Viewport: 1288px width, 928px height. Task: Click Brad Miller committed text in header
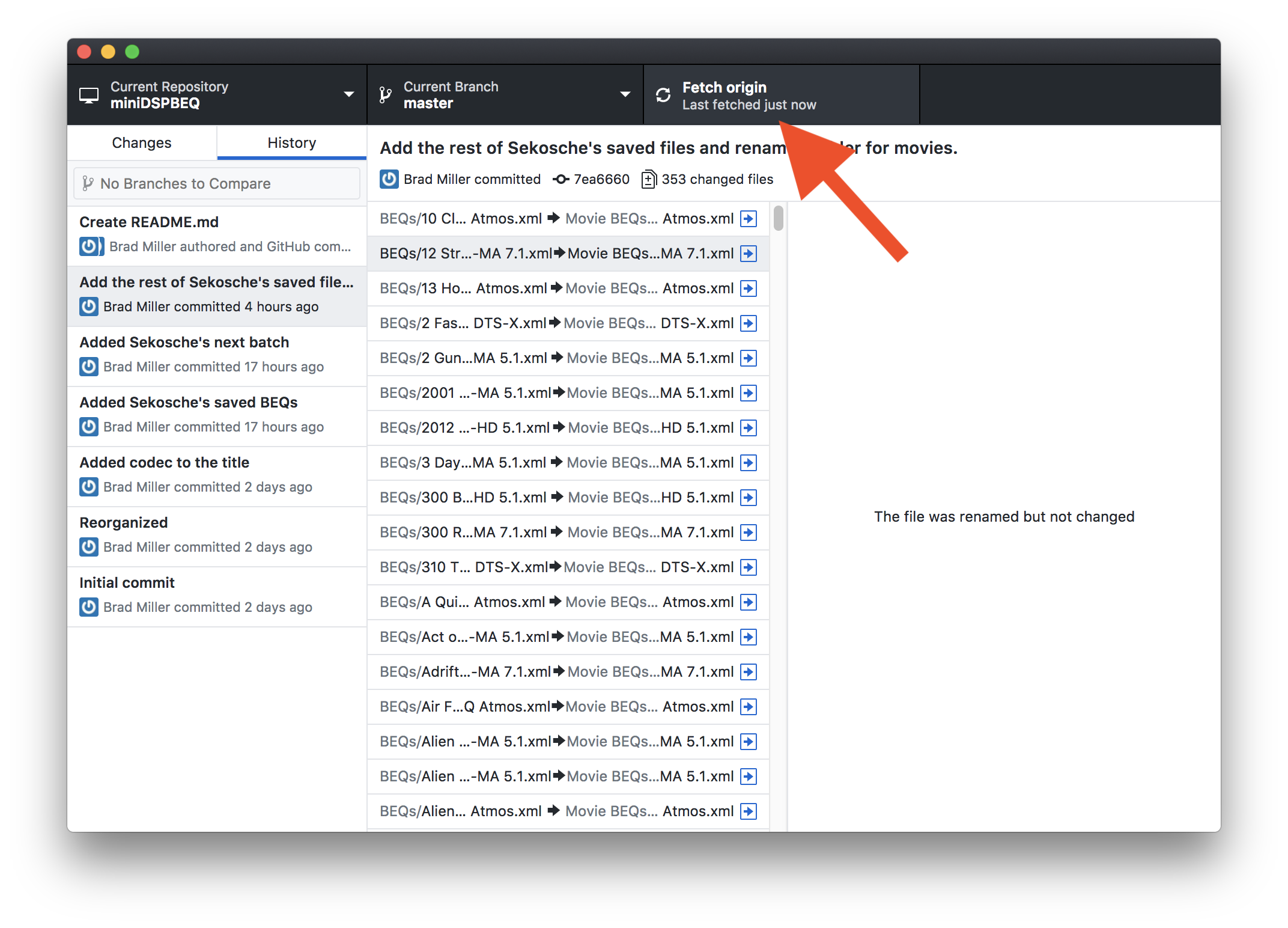(x=472, y=179)
